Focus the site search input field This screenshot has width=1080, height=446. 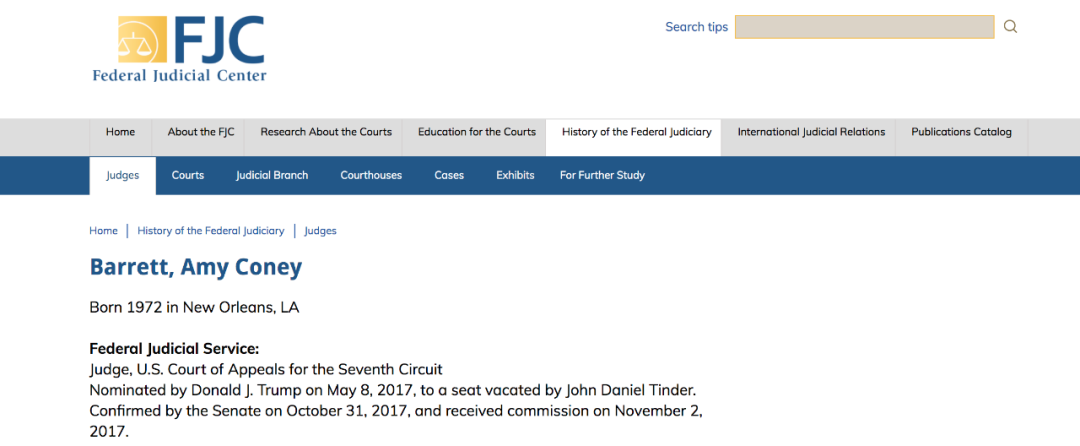click(864, 27)
